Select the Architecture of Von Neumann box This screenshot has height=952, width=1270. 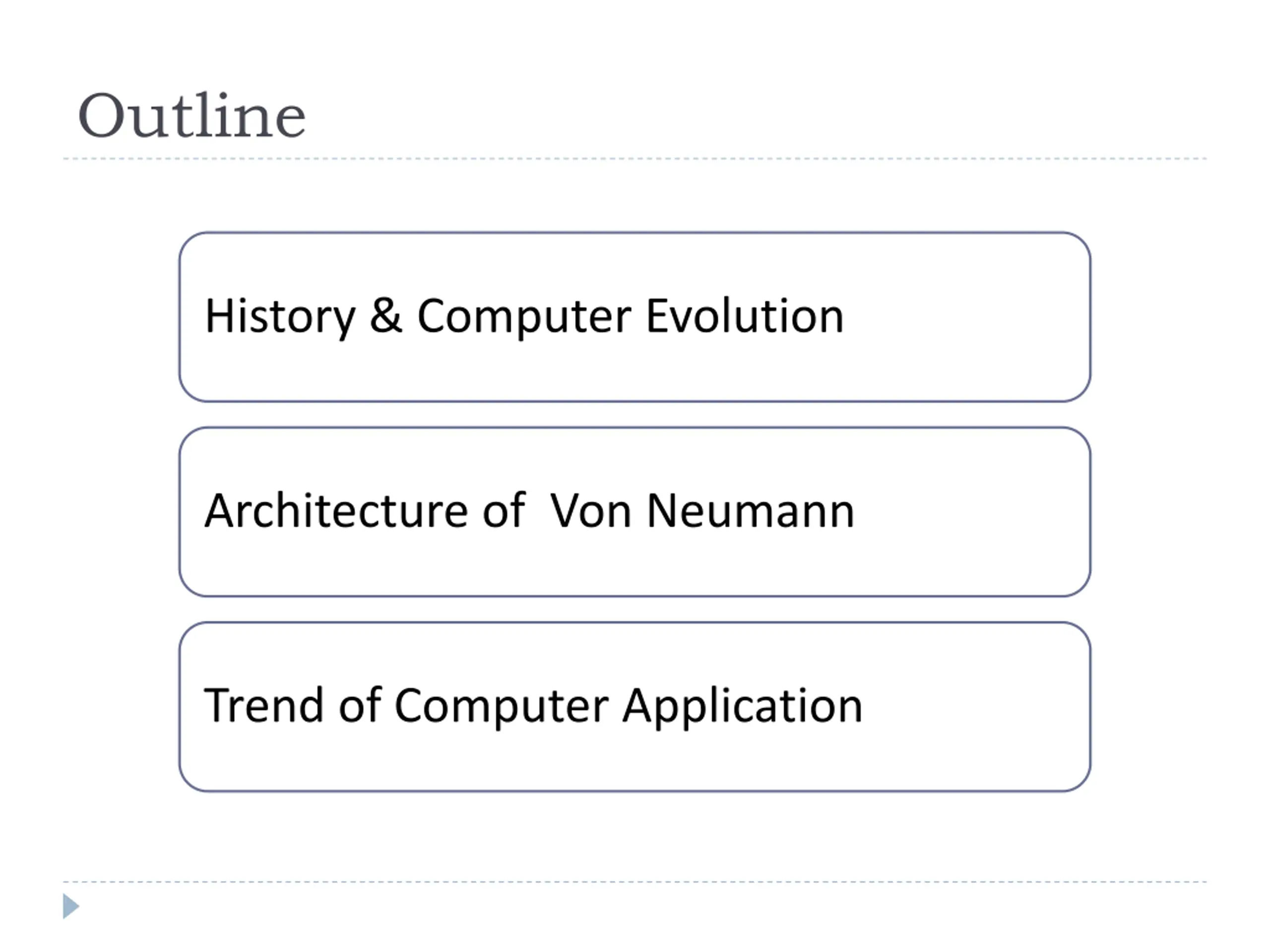pyautogui.click(x=635, y=512)
